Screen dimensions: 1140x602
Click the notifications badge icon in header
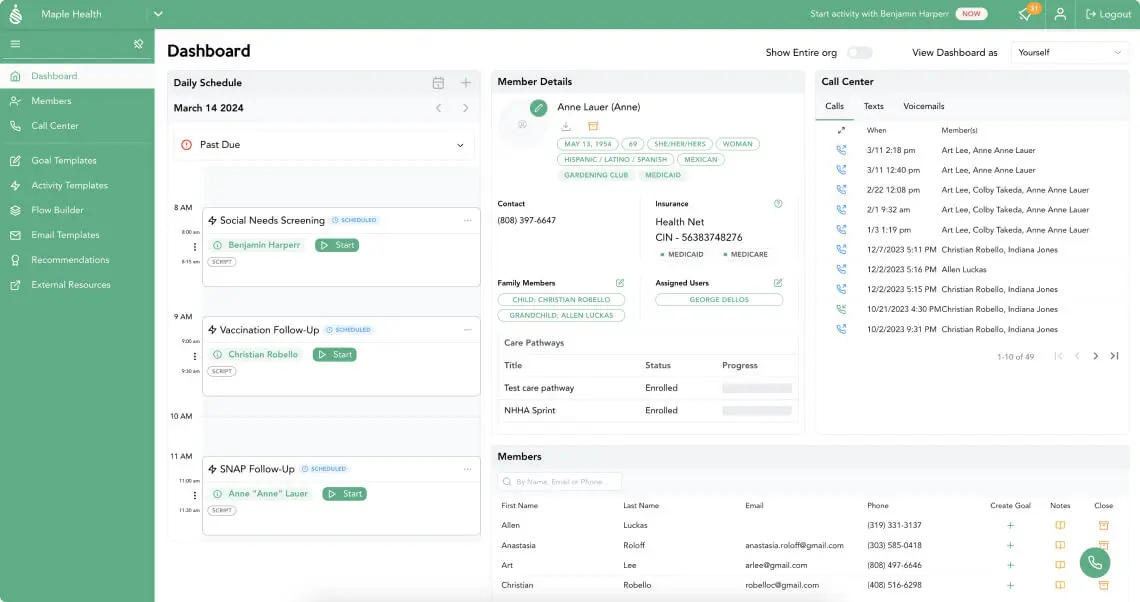(1026, 15)
